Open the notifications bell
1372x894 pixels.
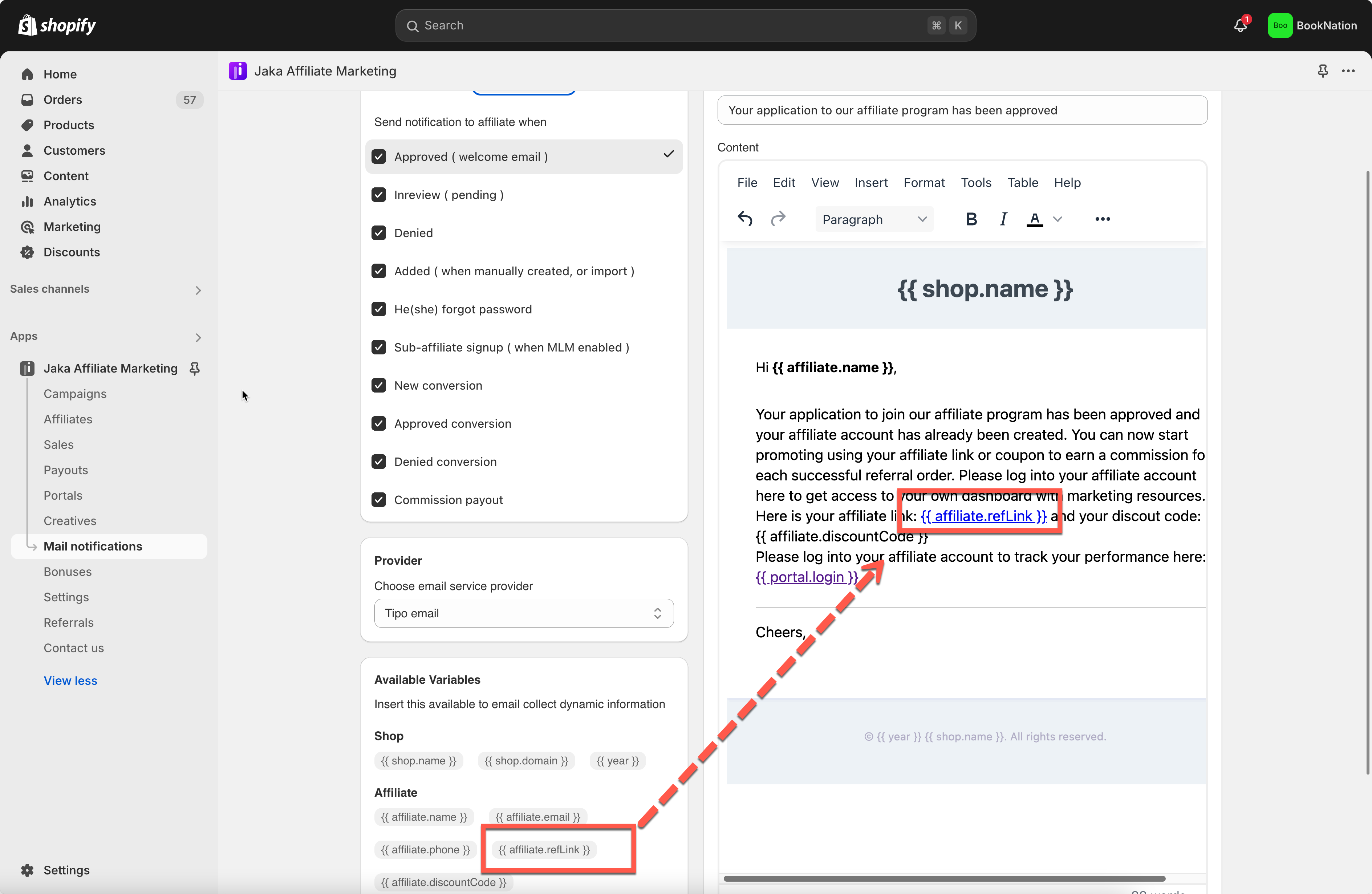pos(1240,25)
